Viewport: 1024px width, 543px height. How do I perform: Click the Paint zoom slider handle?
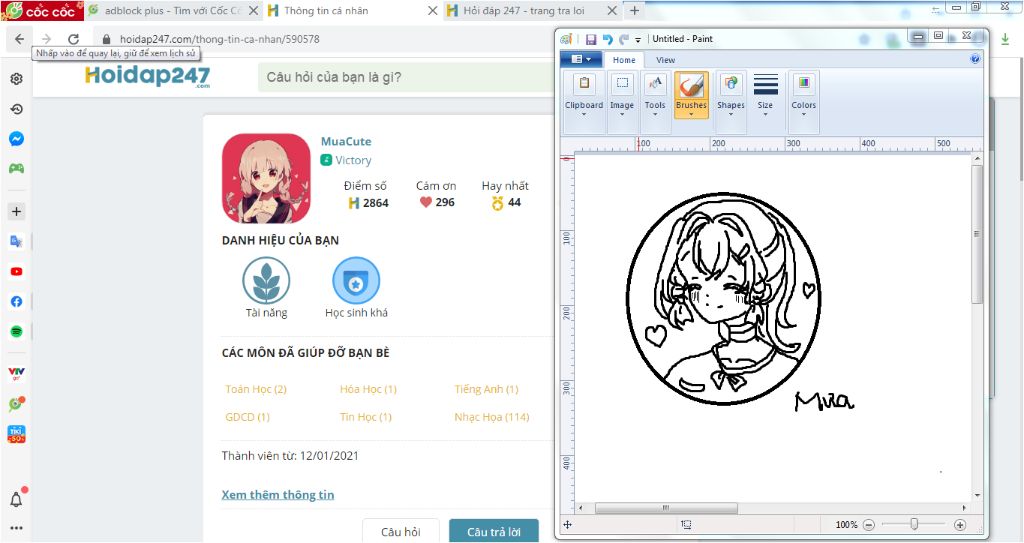914,524
